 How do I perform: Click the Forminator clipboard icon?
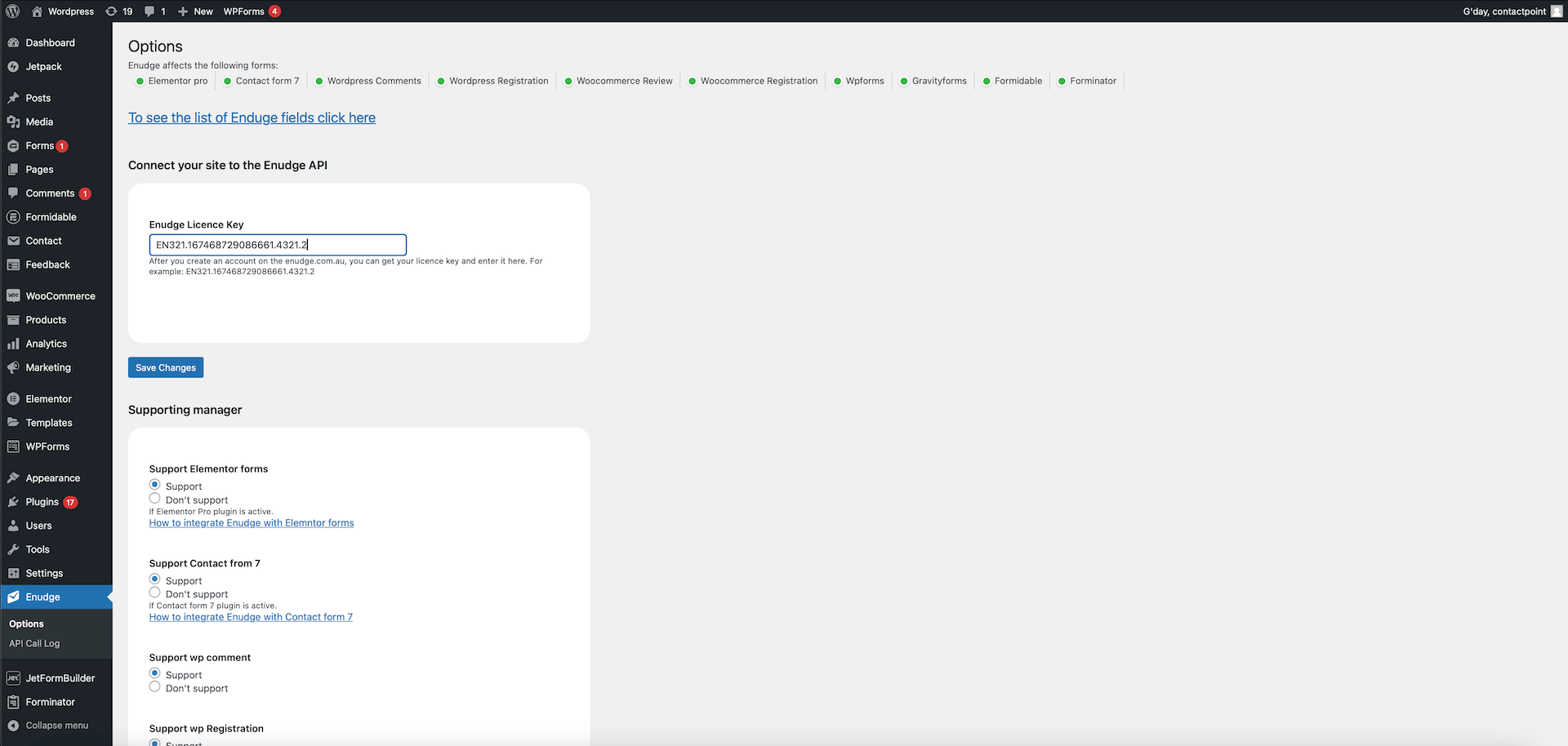click(13, 702)
